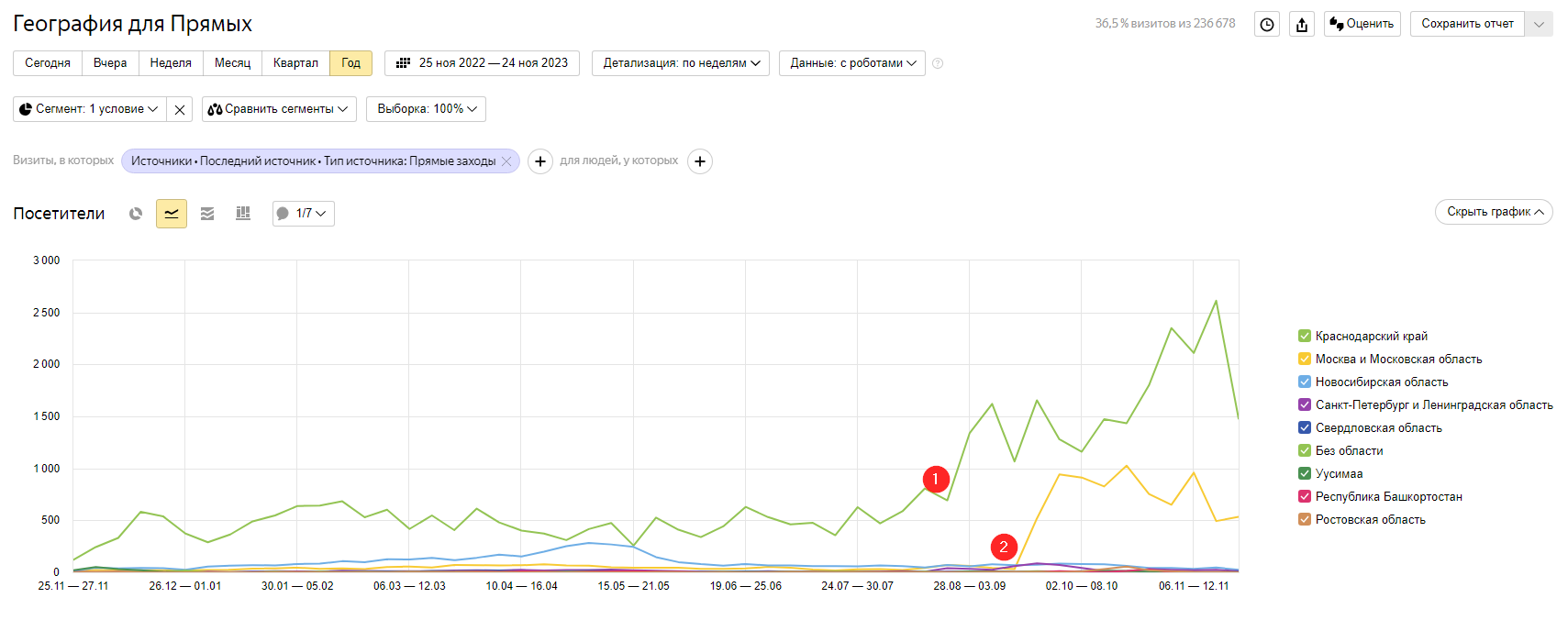Click annotation marker 1 on the chart
Image resolution: width=1568 pixels, height=620 pixels.
(935, 479)
